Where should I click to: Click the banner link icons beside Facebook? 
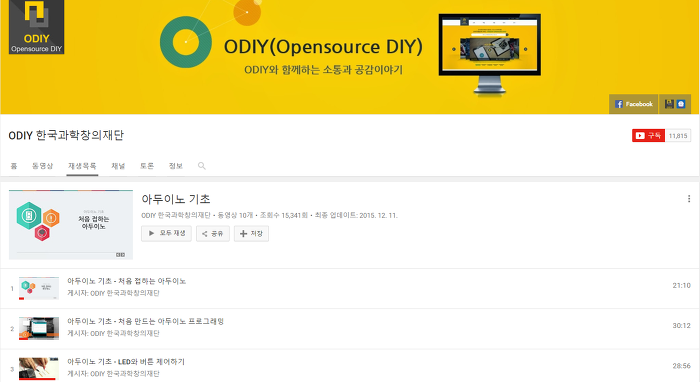pos(675,104)
